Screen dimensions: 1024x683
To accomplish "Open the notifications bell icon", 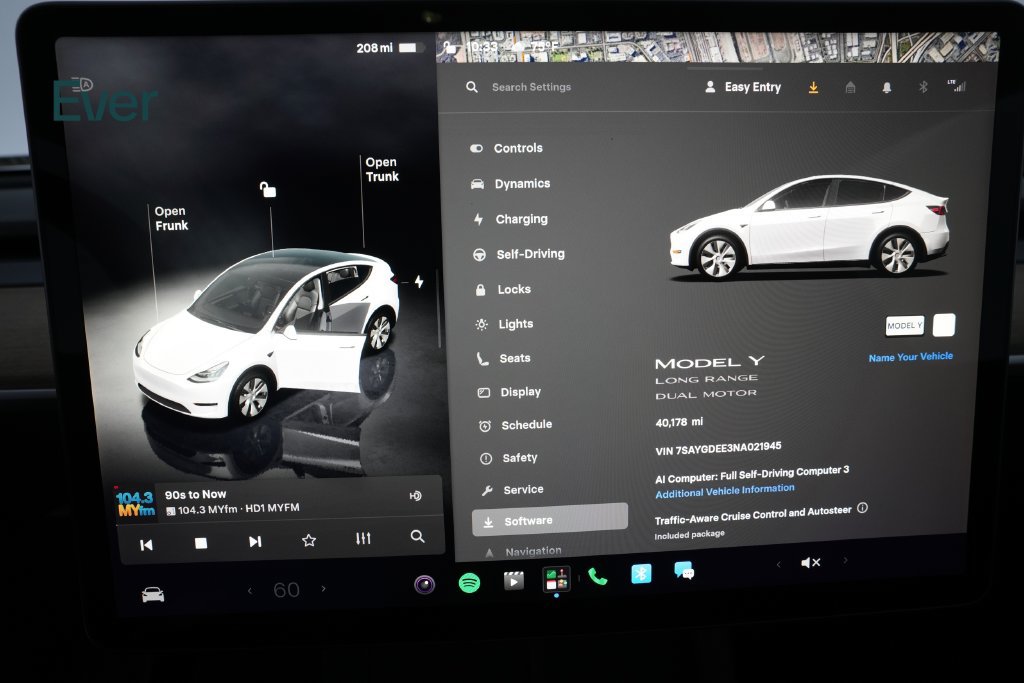I will click(886, 87).
